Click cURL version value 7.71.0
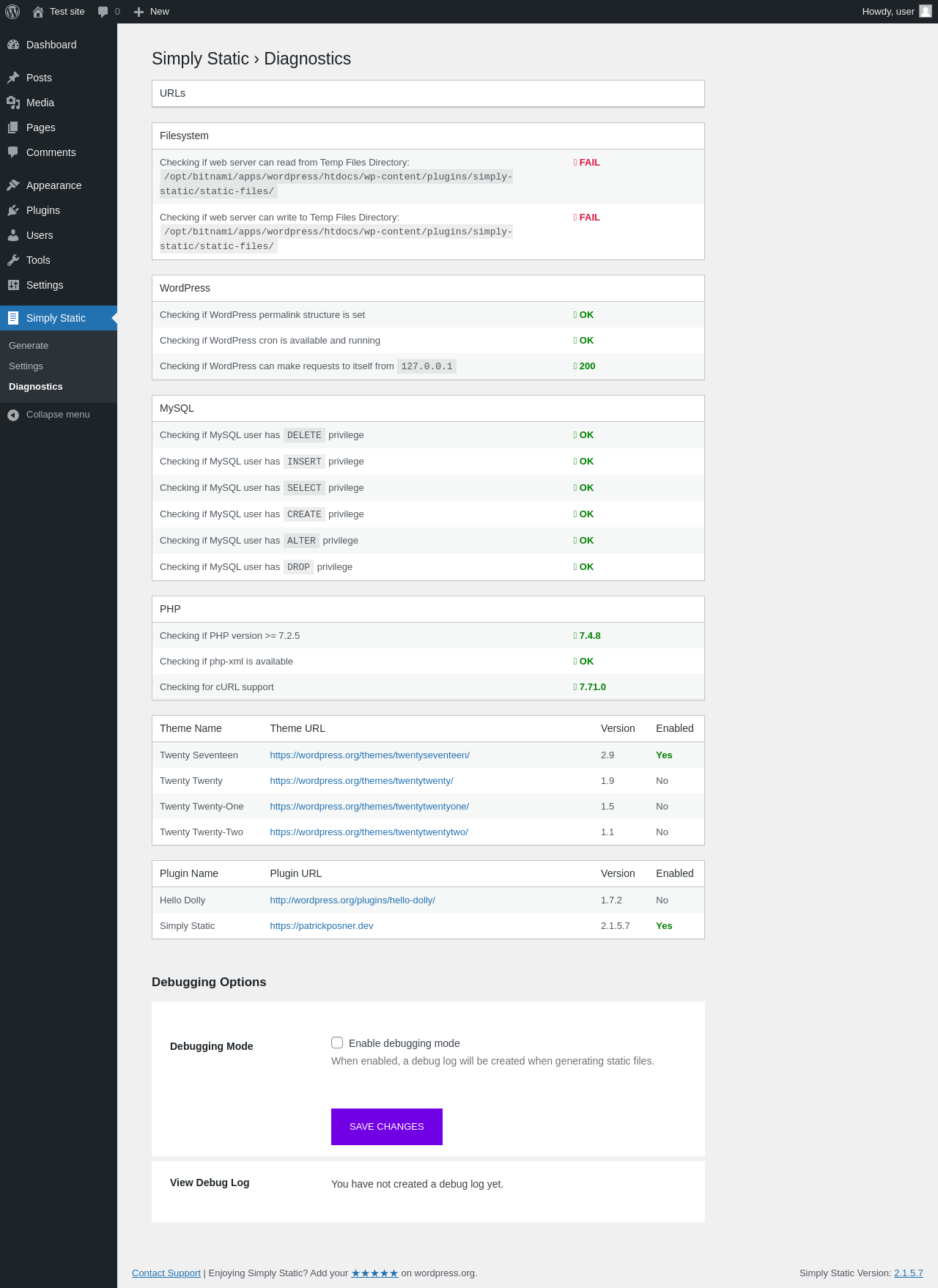 pyautogui.click(x=590, y=687)
